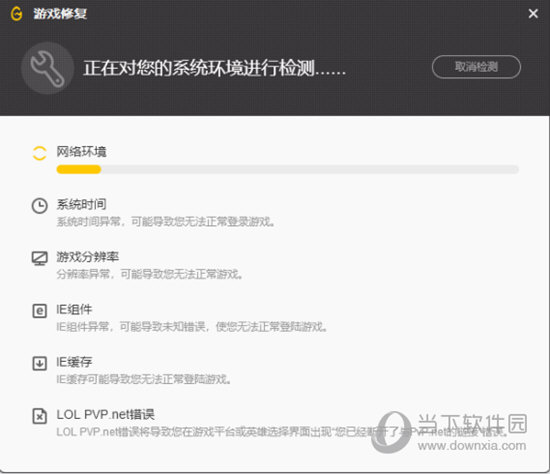The height and width of the screenshot is (474, 550).
Task: Click the wrench repair icon
Action: pyautogui.click(x=47, y=68)
